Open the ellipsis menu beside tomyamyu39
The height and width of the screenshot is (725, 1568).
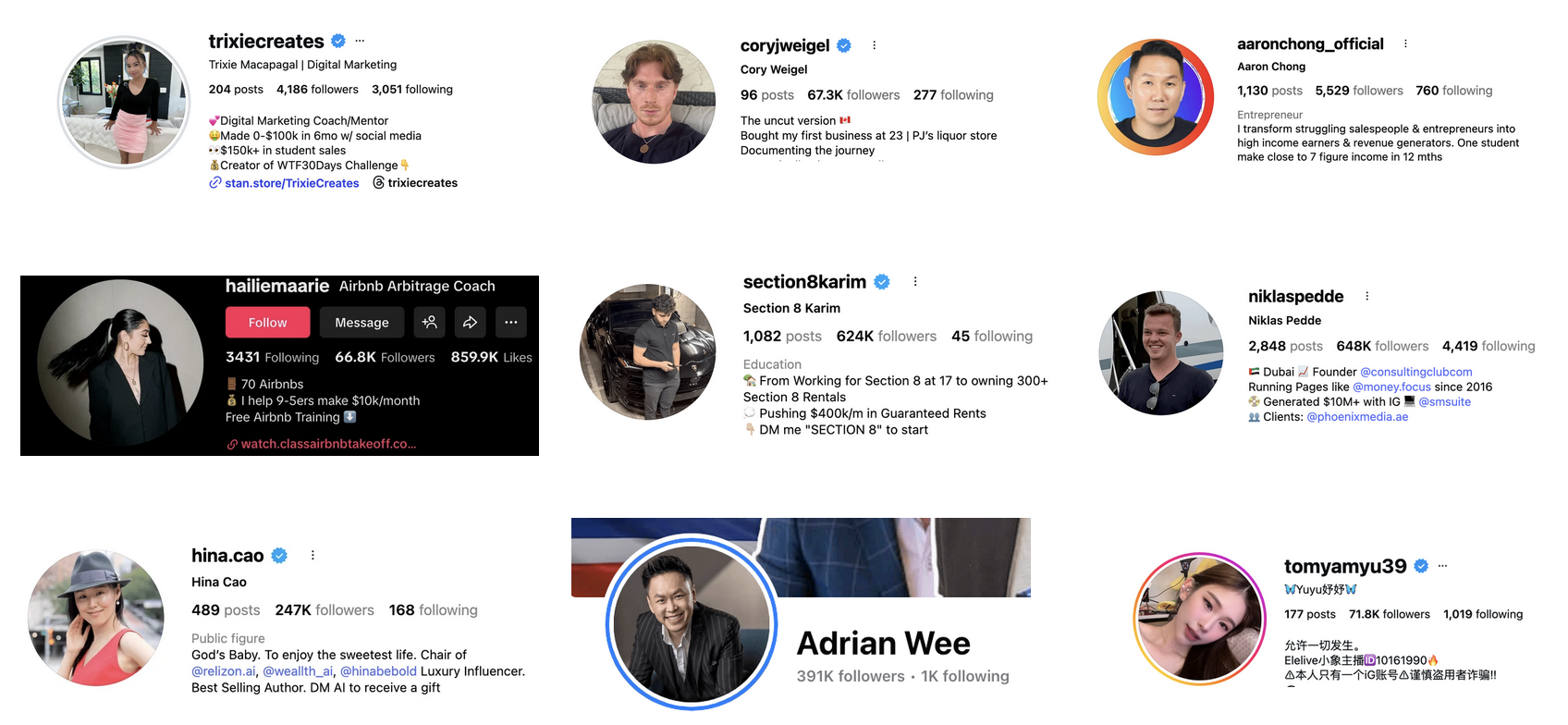pos(1442,566)
